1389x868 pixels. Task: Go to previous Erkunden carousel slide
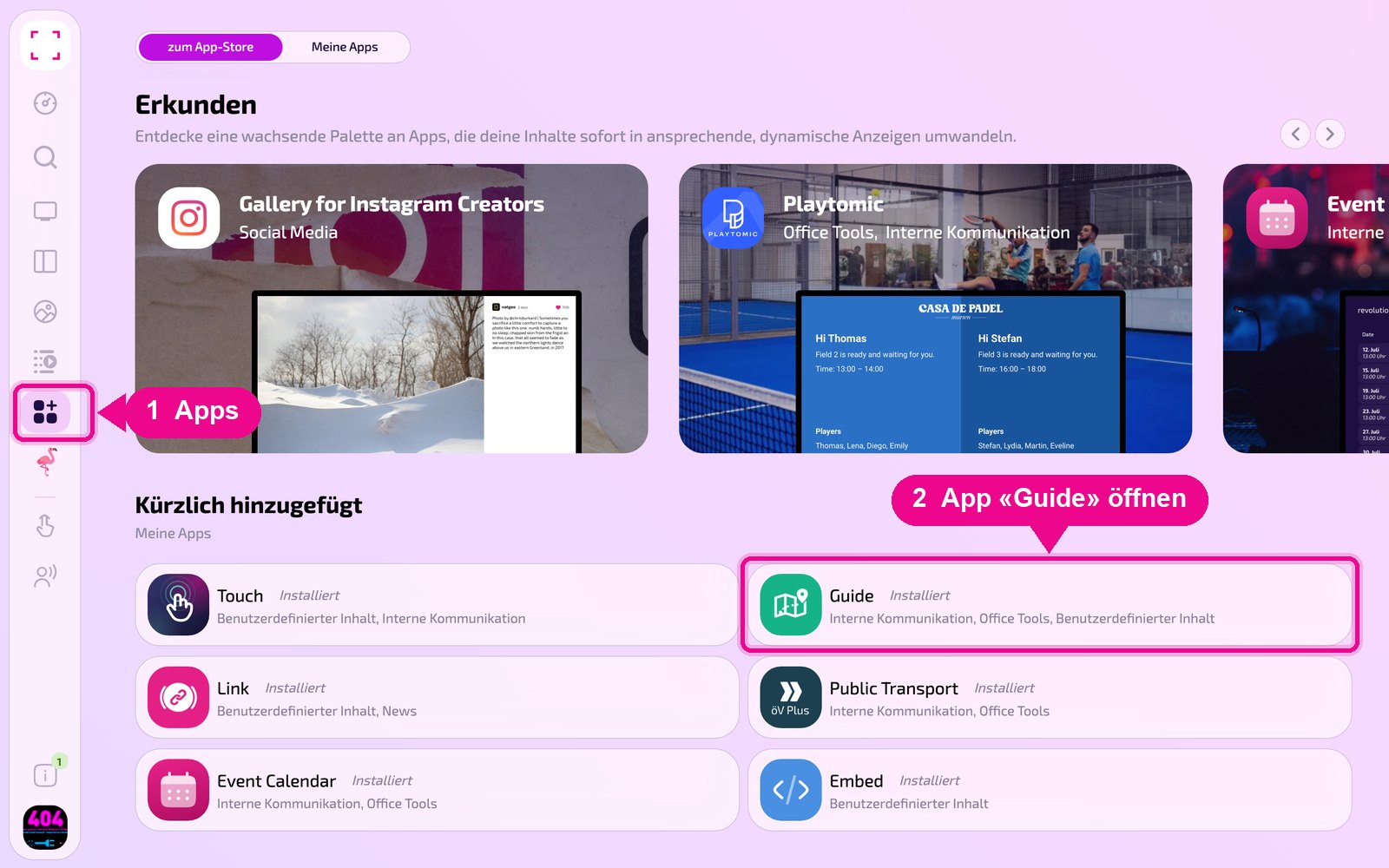coord(1295,134)
